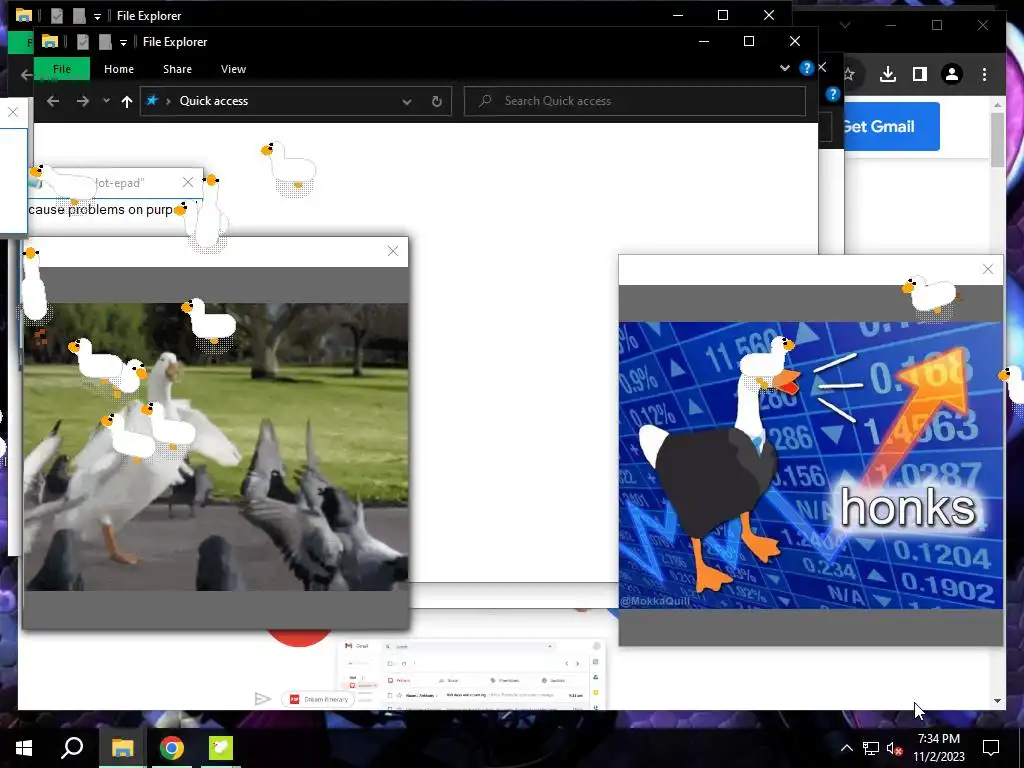1024x768 pixels.
Task: Open Windows taskbar search
Action: coord(72,748)
